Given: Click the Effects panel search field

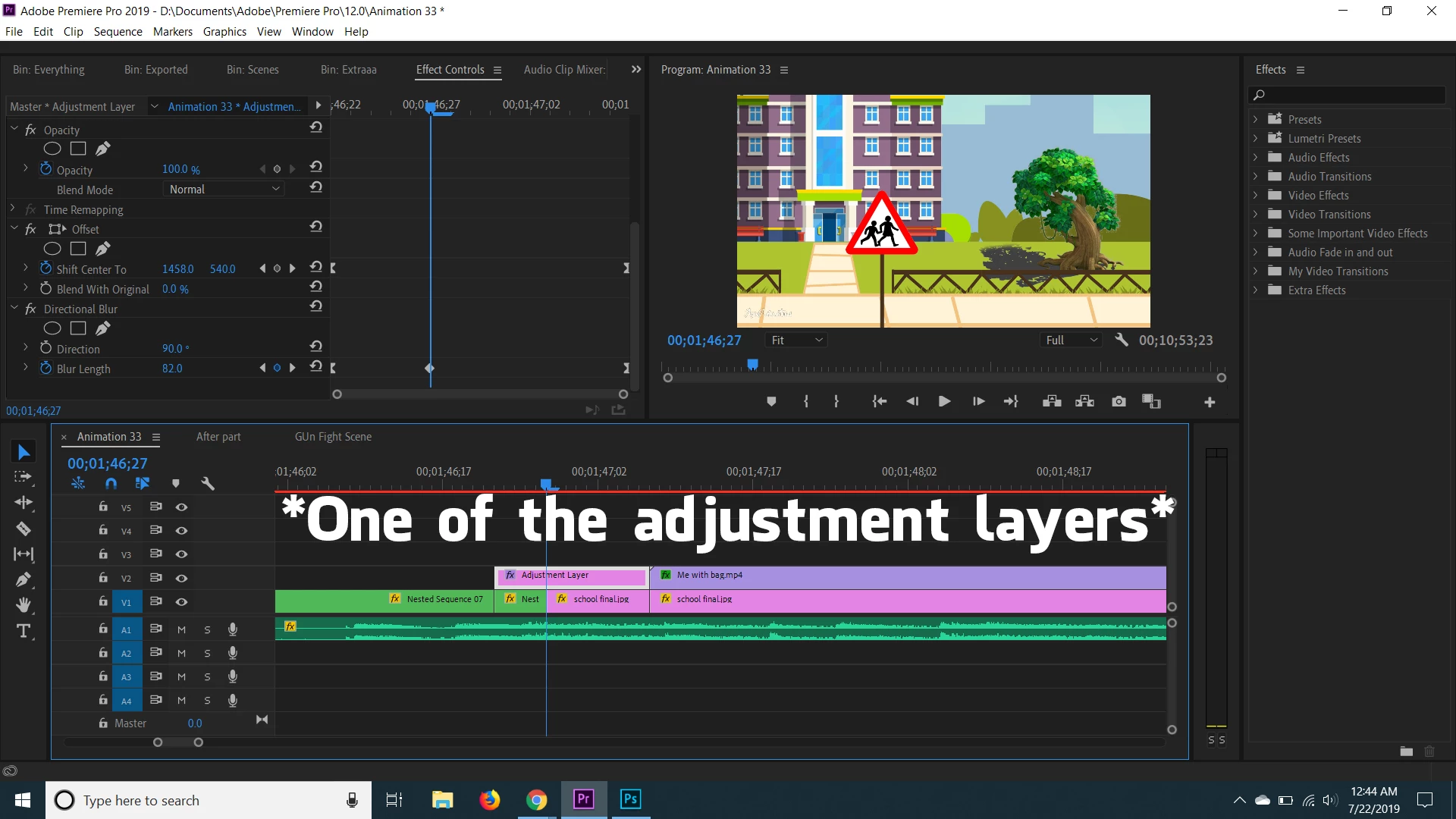Looking at the screenshot, I should [1348, 95].
